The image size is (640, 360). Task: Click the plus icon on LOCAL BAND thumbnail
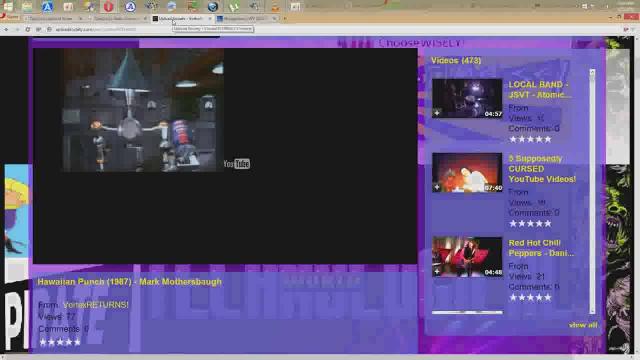click(x=437, y=113)
